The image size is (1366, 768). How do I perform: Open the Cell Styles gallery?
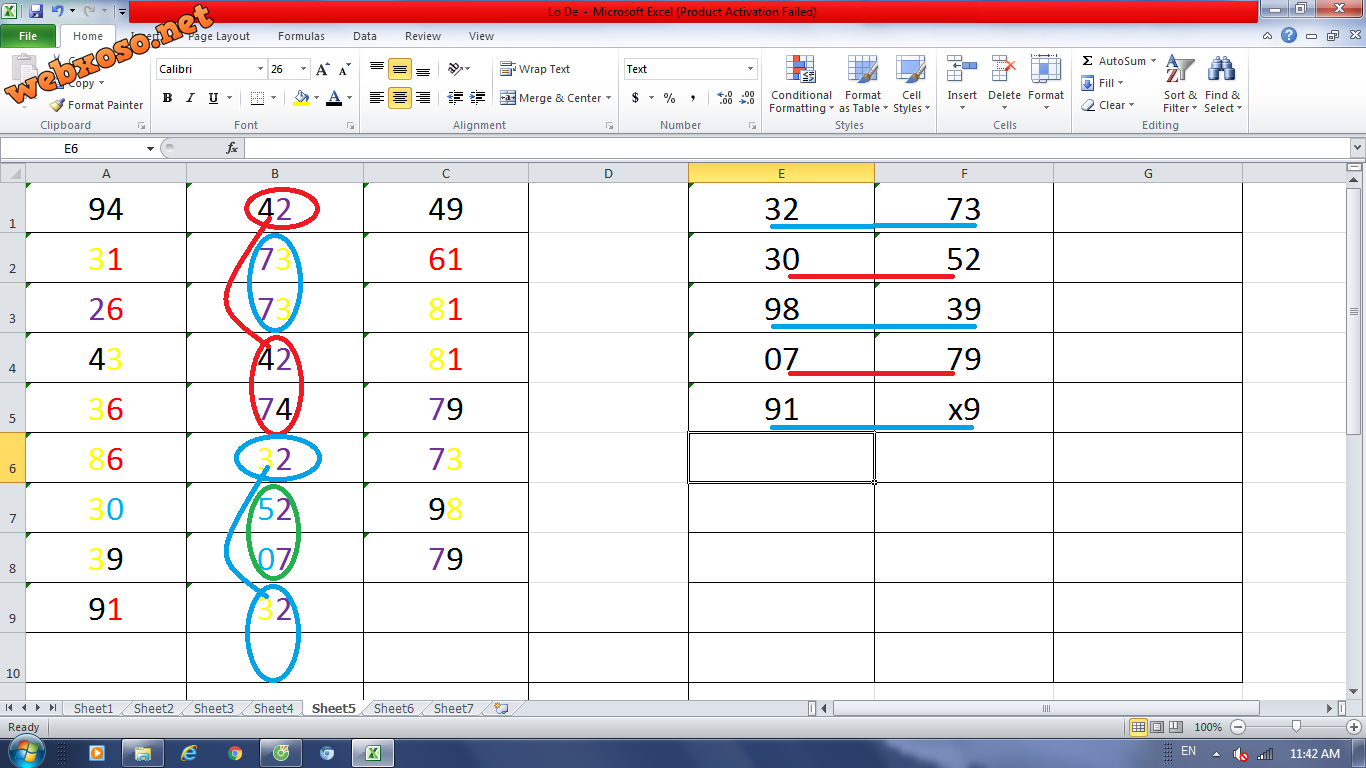pos(911,86)
